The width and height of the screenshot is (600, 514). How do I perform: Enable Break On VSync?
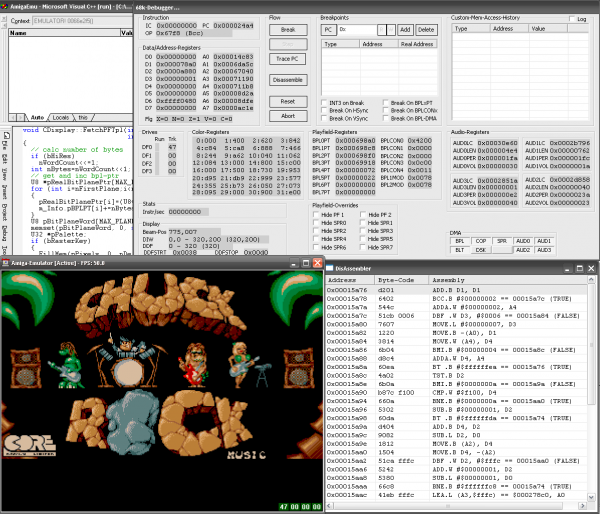[324, 118]
